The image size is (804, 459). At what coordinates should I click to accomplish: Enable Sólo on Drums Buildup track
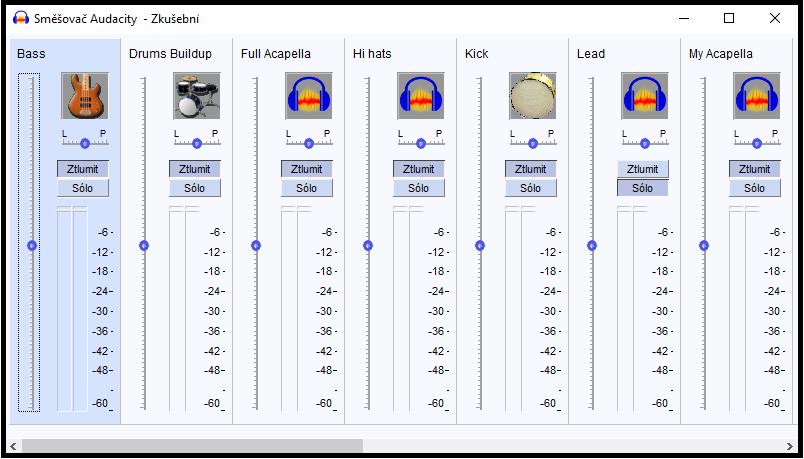click(195, 188)
